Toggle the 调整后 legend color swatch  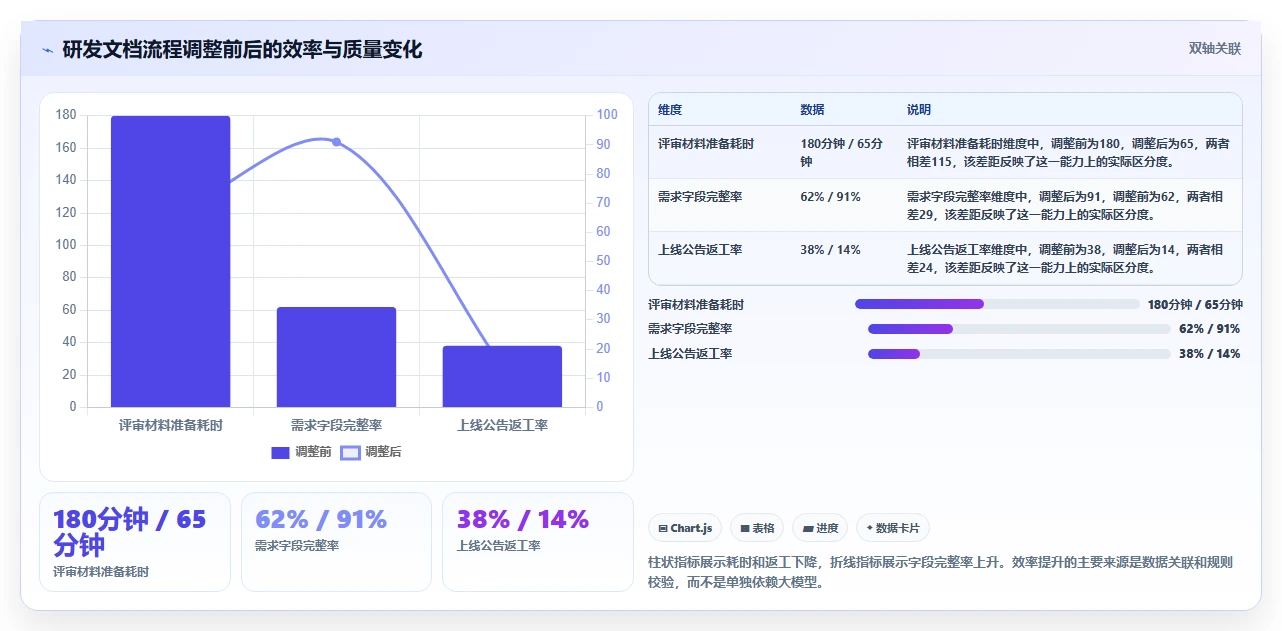(x=350, y=452)
